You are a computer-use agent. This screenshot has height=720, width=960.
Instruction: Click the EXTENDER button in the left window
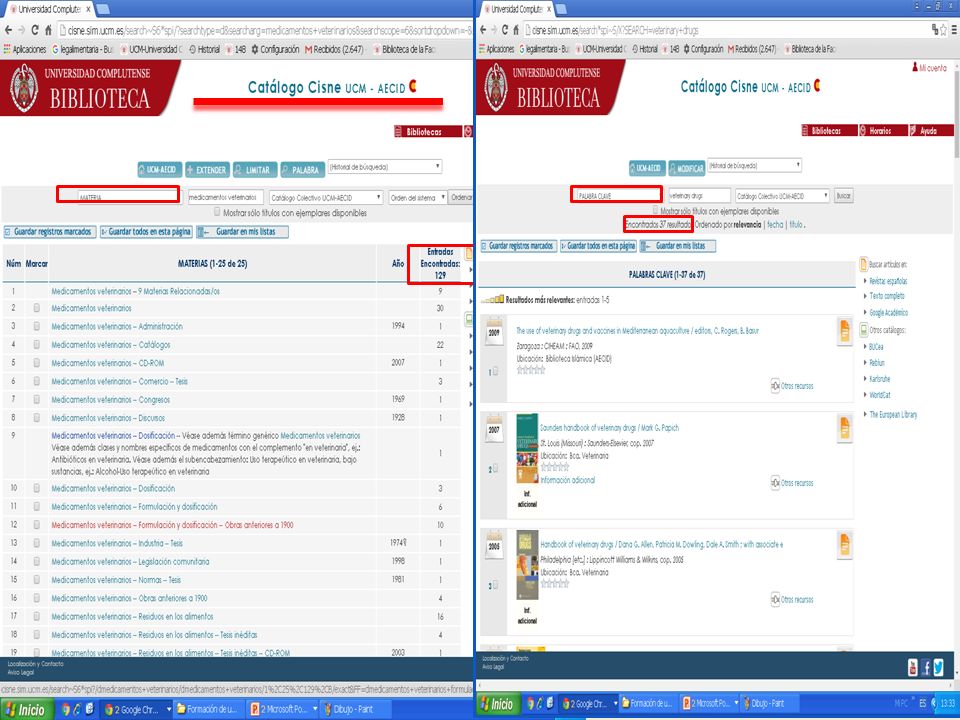point(208,170)
